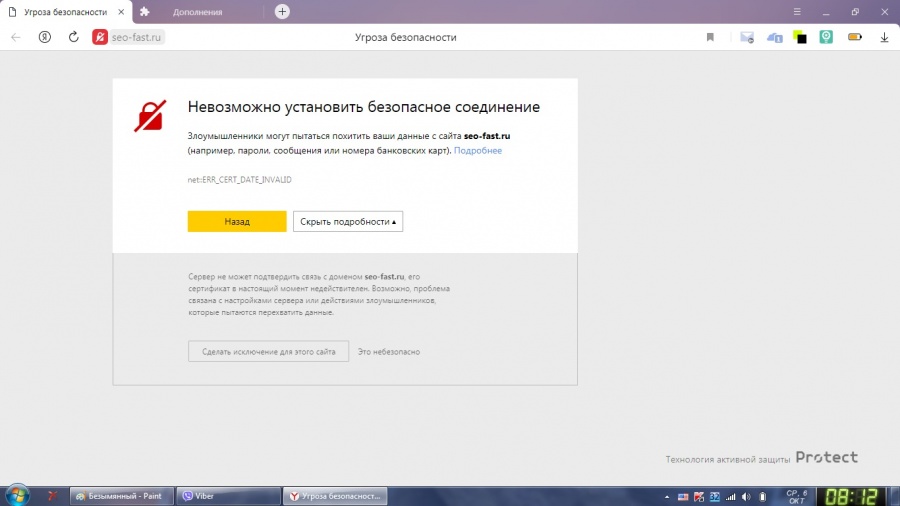
Task: Show hidden tray icons arrow
Action: point(667,497)
